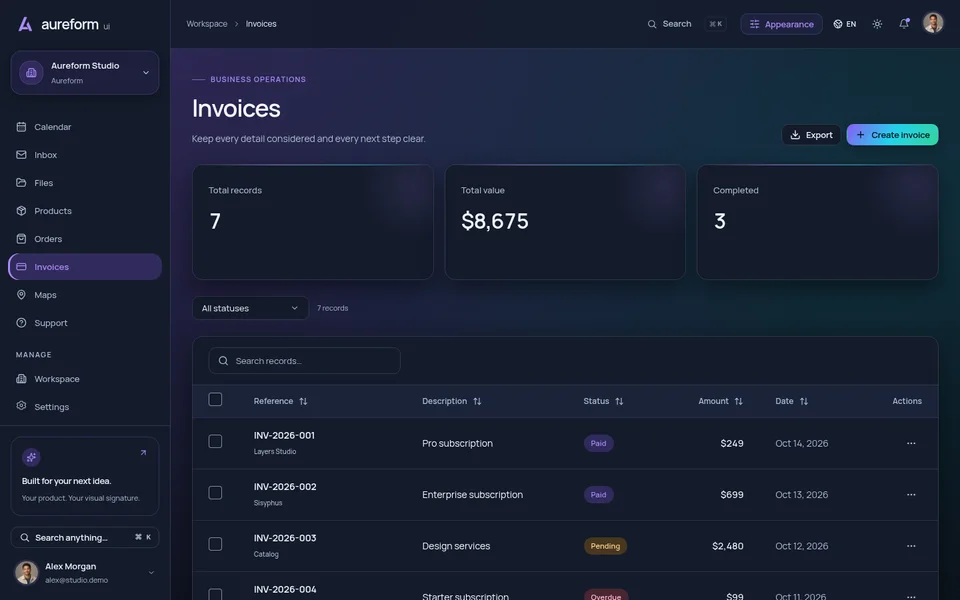Select all rows with header checkbox
The width and height of the screenshot is (960, 600).
coord(215,400)
